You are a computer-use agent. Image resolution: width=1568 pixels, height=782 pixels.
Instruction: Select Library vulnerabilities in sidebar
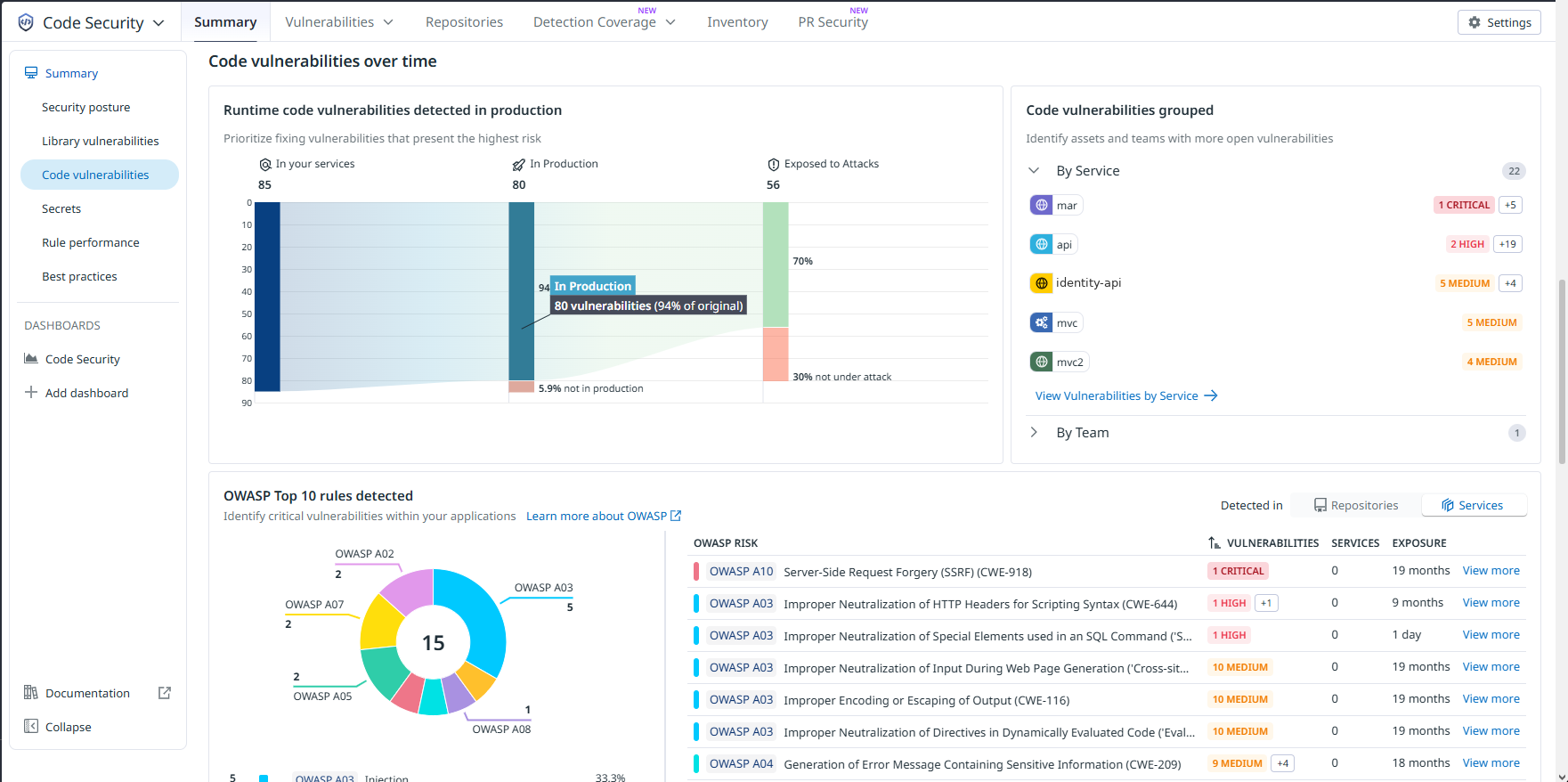[x=100, y=141]
